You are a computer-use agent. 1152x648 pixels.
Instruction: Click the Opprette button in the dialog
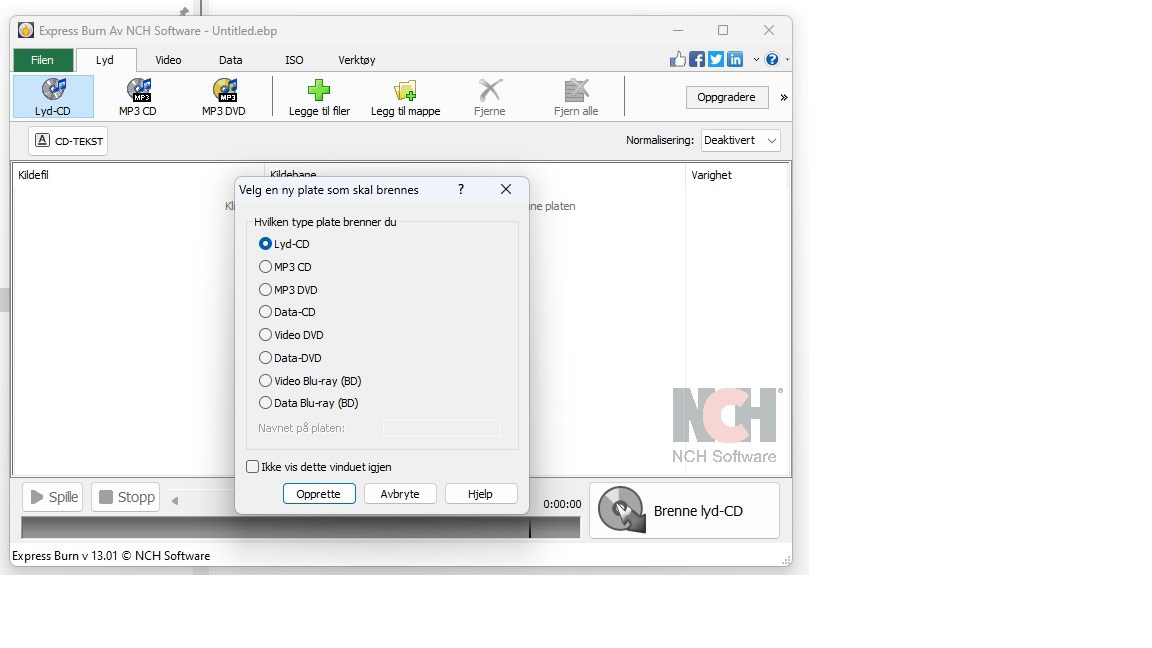pyautogui.click(x=319, y=493)
